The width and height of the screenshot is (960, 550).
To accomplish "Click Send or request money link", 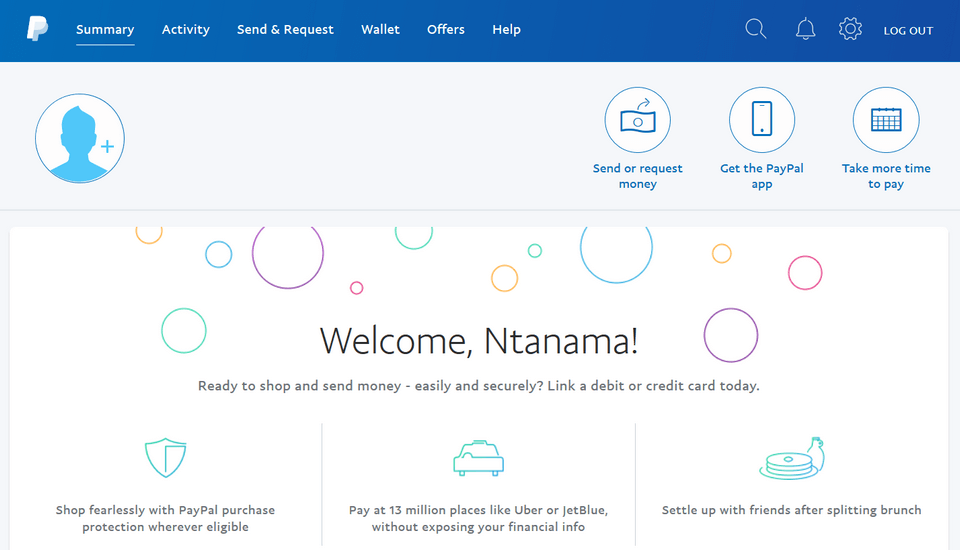I will click(637, 176).
